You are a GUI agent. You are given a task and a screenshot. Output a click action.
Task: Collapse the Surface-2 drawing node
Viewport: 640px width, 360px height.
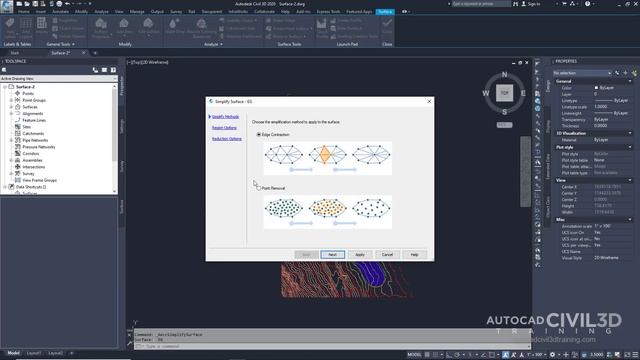(x=5, y=87)
